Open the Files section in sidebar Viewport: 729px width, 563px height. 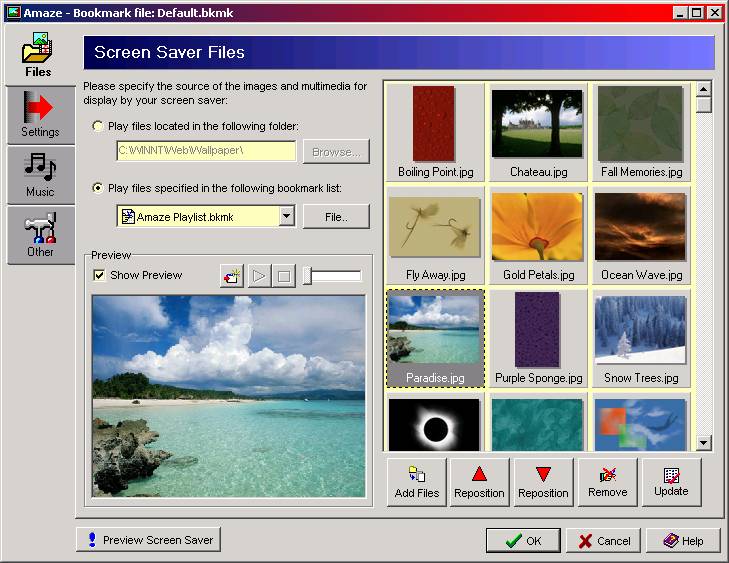[38, 56]
